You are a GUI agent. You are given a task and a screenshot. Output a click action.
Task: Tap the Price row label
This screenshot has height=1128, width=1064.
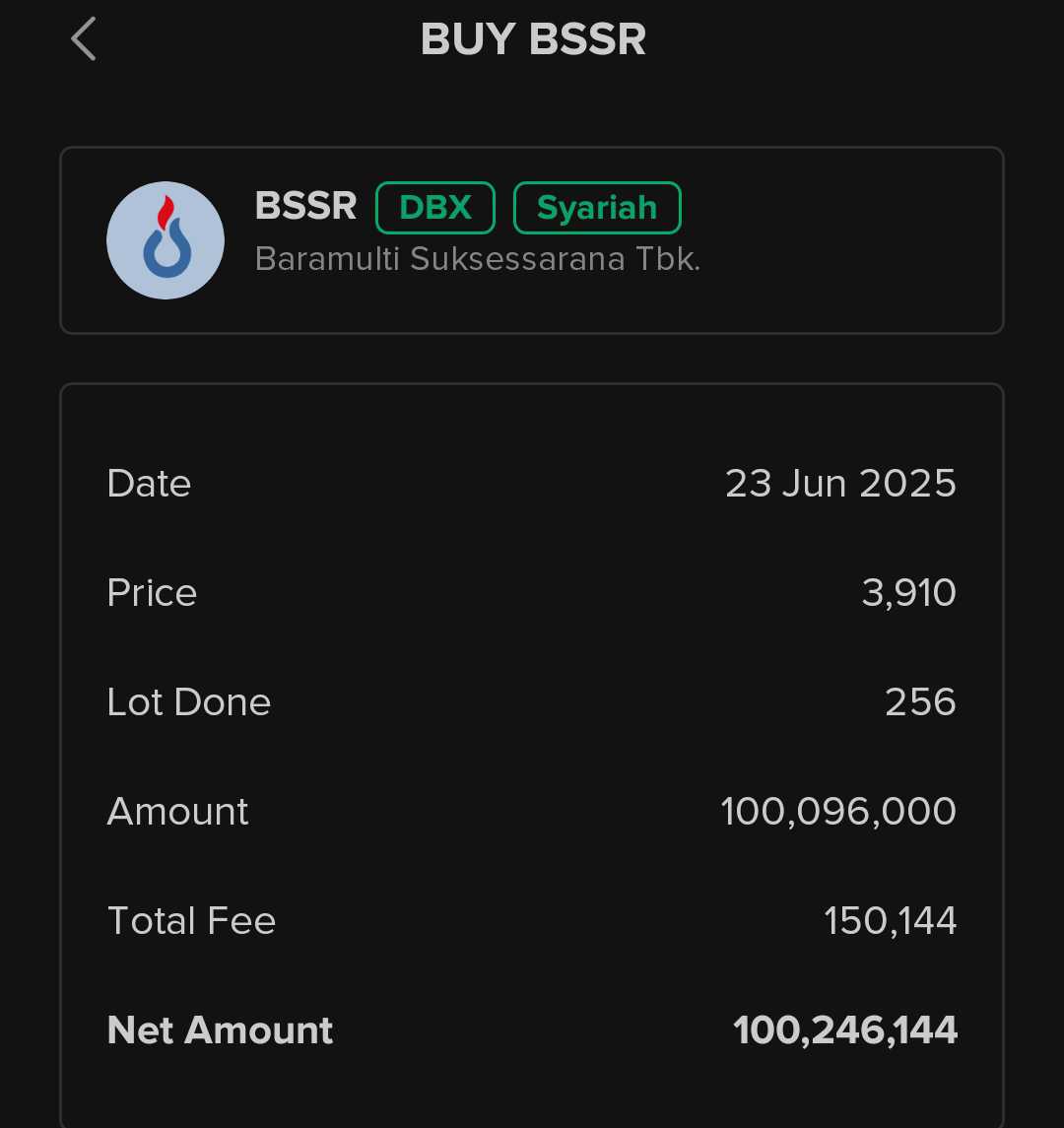tap(152, 593)
